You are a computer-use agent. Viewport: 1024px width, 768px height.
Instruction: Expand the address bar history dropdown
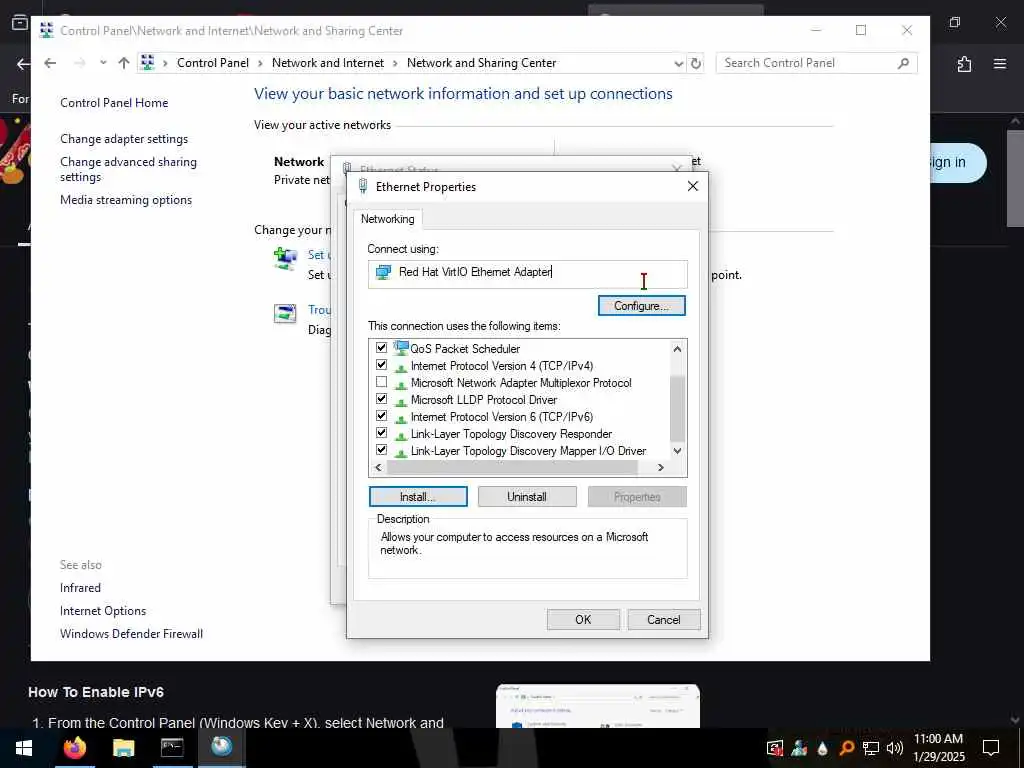coord(679,63)
